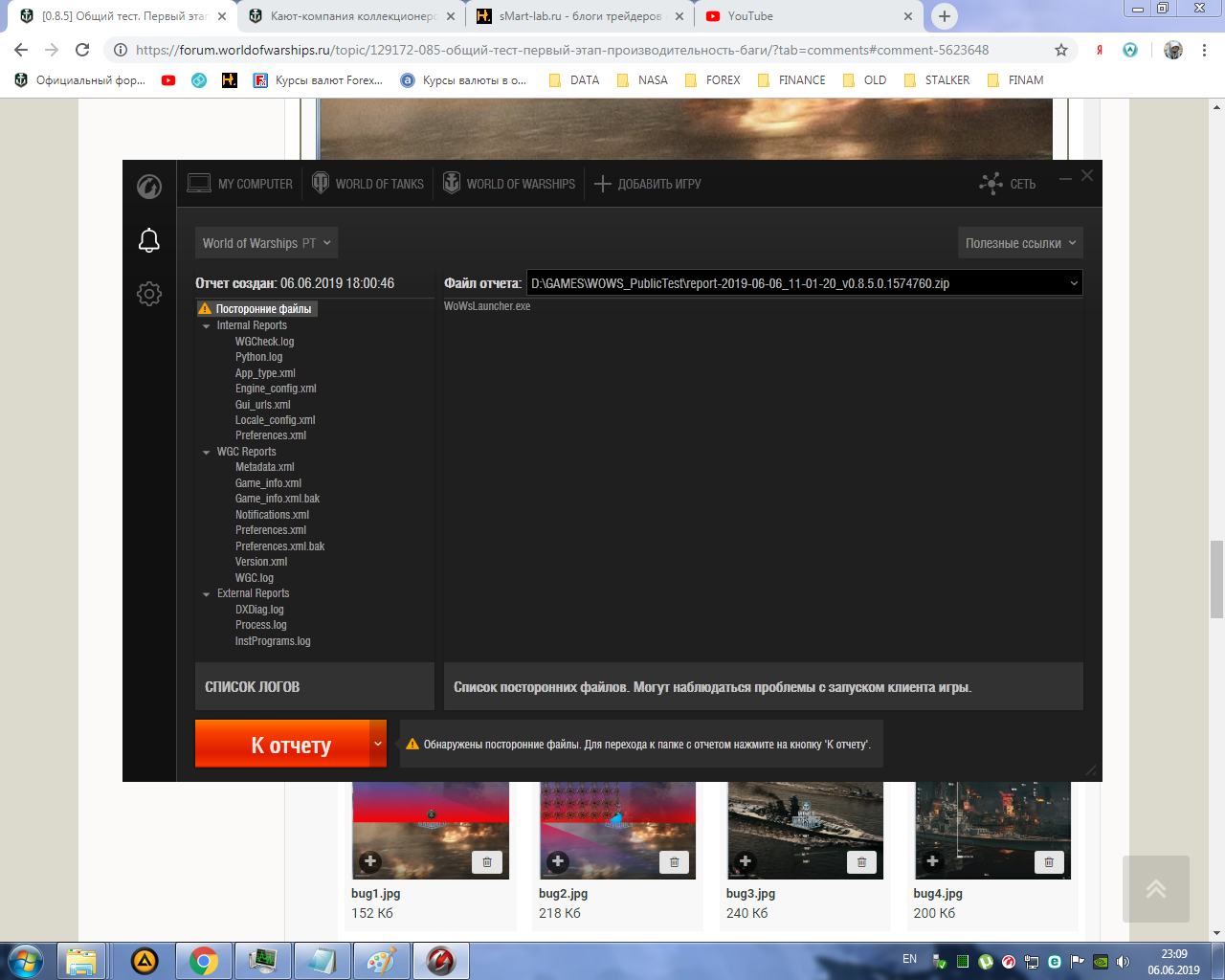Click uTorrent icon in system tray
The width and height of the screenshot is (1225, 980).
(x=986, y=961)
